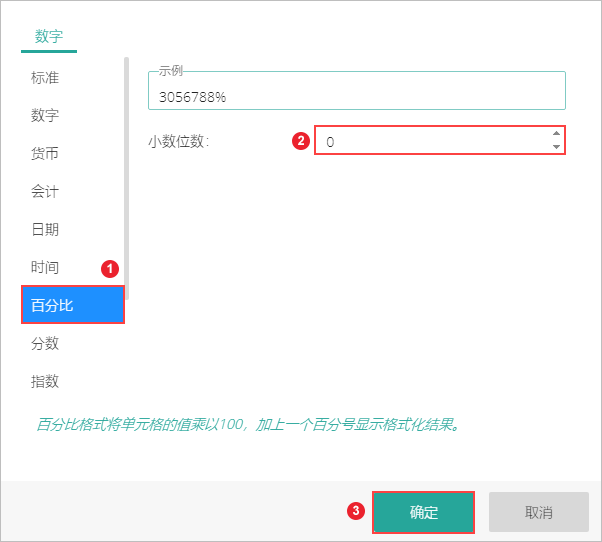Select the highlighted 百分比 category
The width and height of the screenshot is (602, 542).
tap(72, 305)
